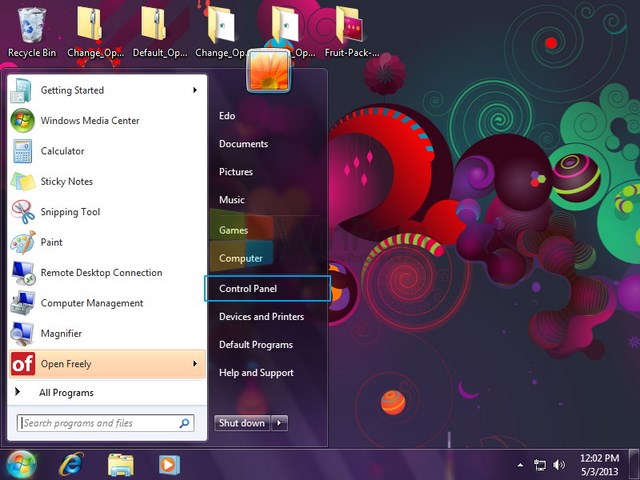Open Control Panel
The width and height of the screenshot is (640, 480).
(x=267, y=289)
